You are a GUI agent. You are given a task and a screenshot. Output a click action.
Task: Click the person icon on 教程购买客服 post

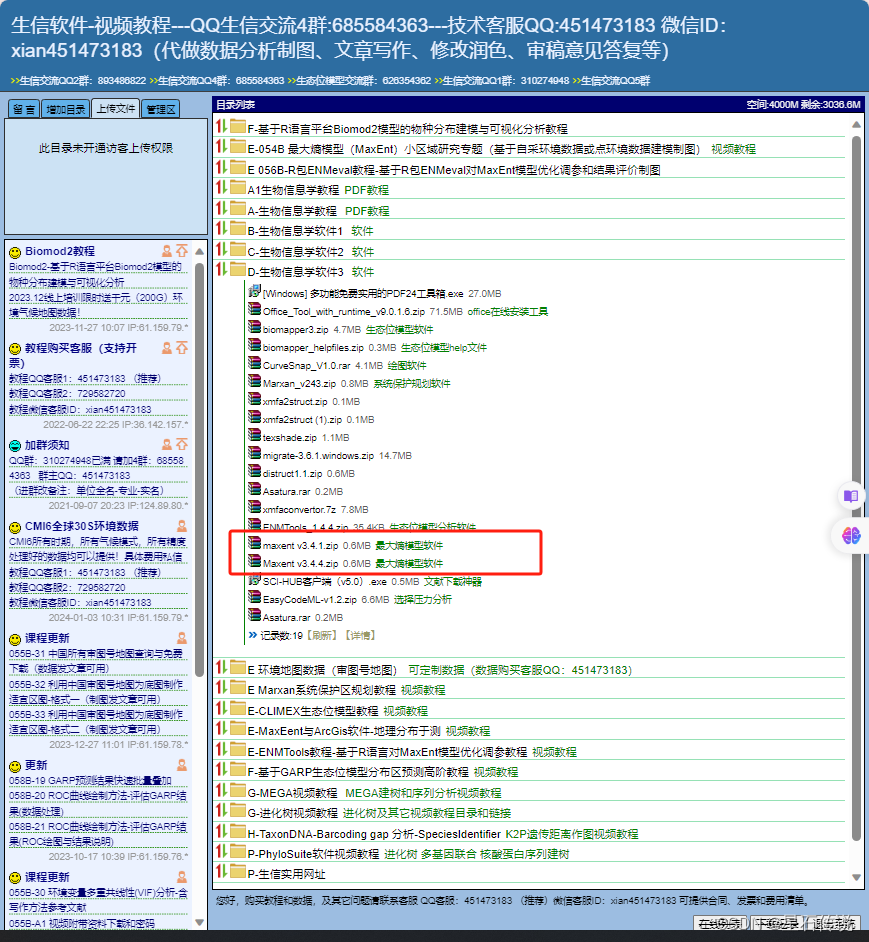(x=166, y=348)
